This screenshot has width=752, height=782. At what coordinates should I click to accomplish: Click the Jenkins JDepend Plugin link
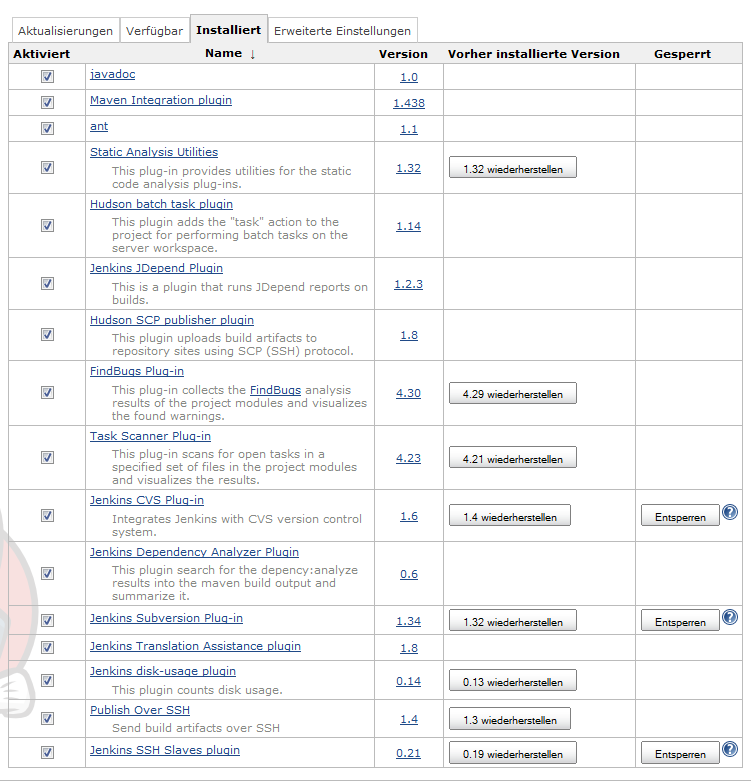tap(156, 268)
